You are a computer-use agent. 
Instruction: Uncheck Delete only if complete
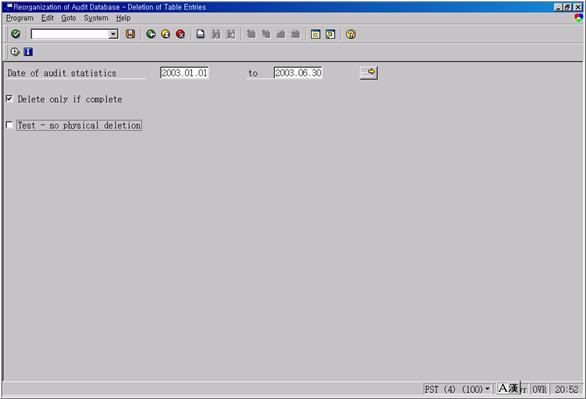coord(9,99)
